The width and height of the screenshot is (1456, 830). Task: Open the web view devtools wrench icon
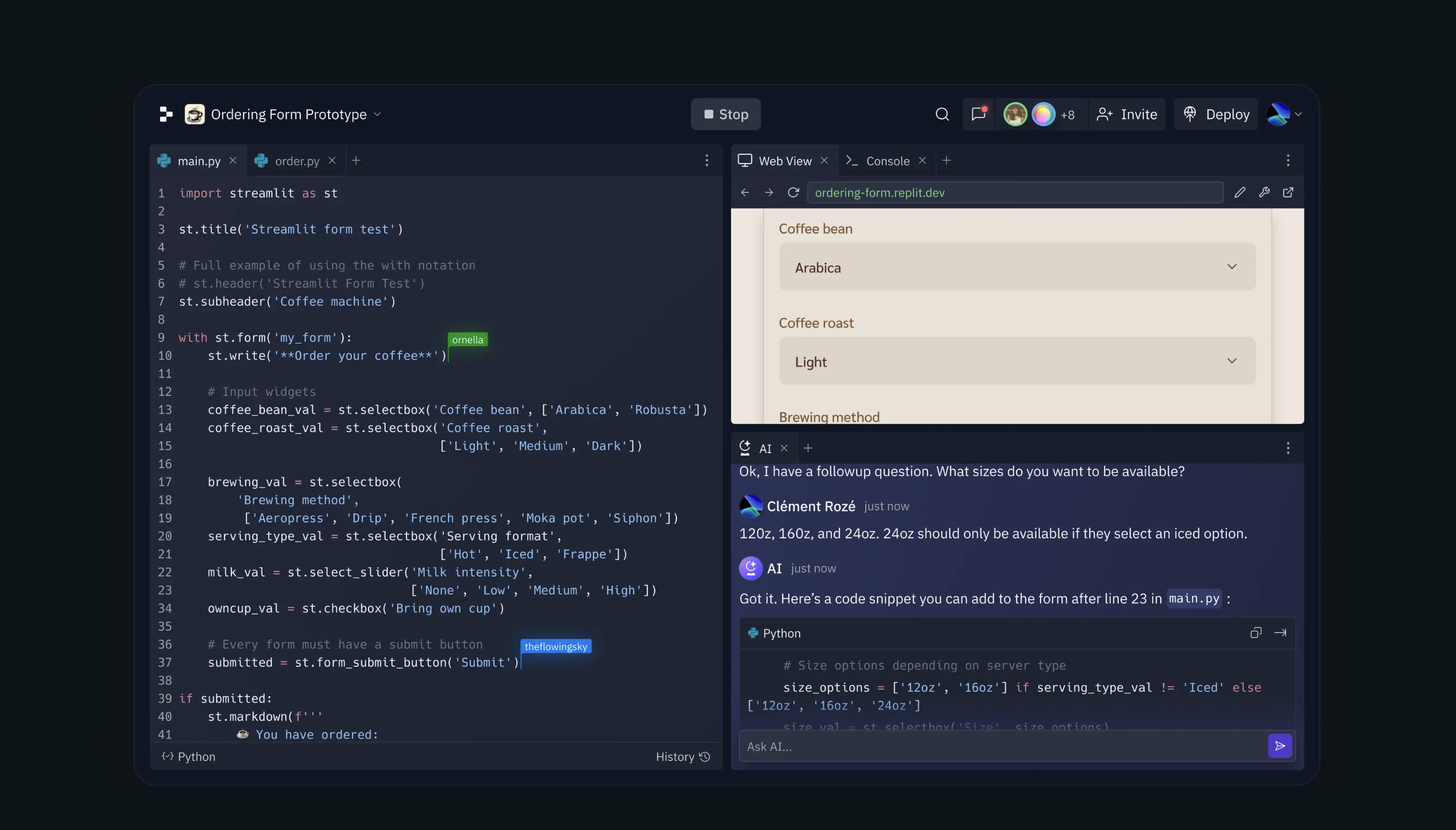(1264, 193)
